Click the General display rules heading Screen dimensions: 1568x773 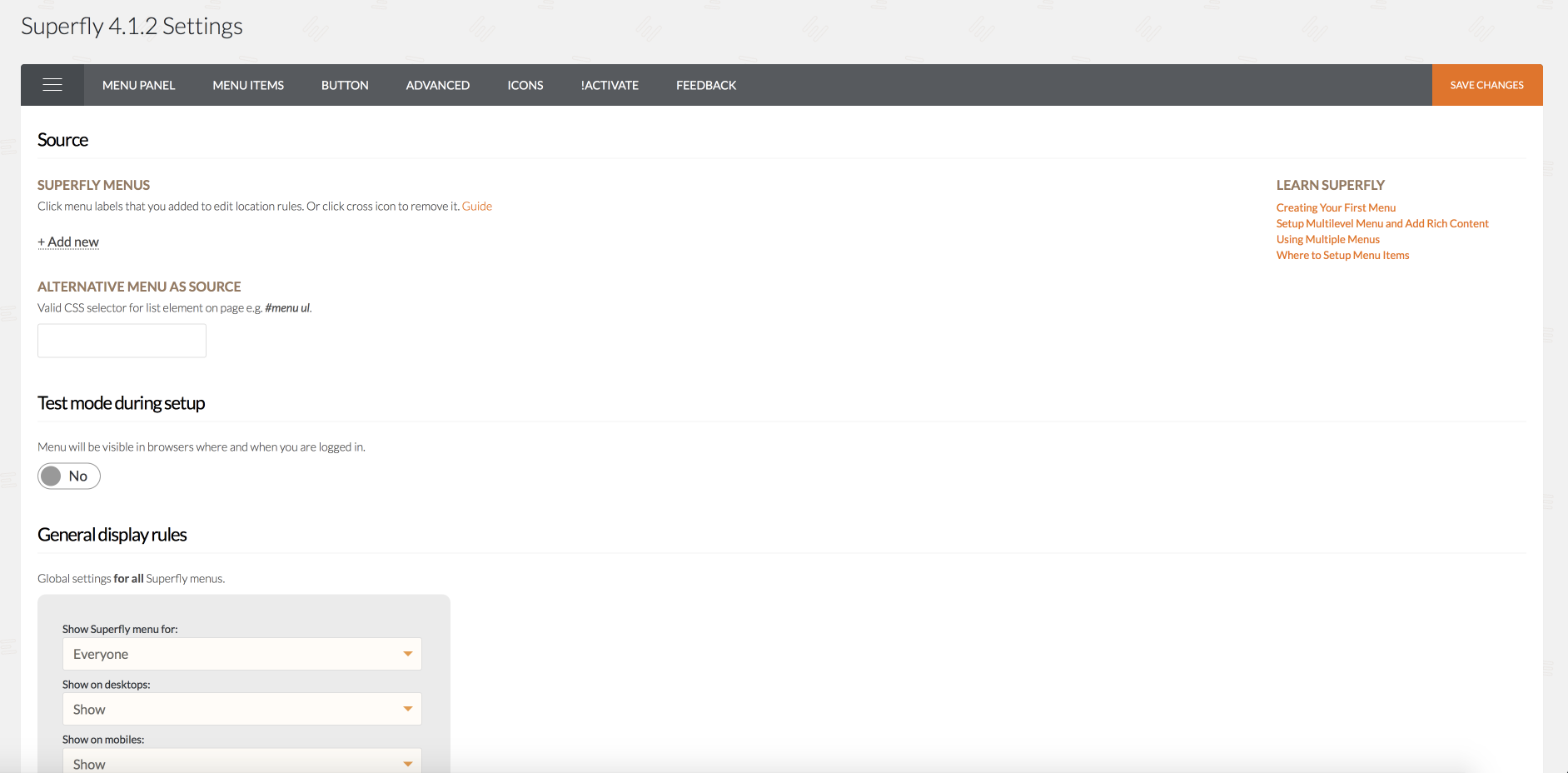[x=112, y=535]
